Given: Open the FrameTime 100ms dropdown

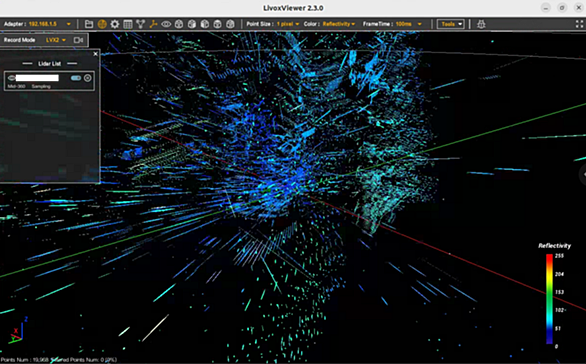Looking at the screenshot, I should 409,24.
